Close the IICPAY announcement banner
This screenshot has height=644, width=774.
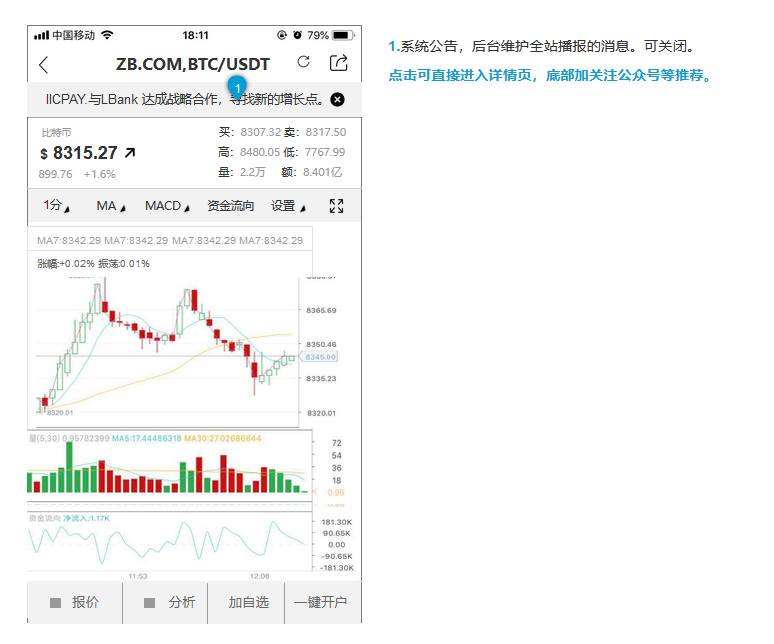(338, 100)
